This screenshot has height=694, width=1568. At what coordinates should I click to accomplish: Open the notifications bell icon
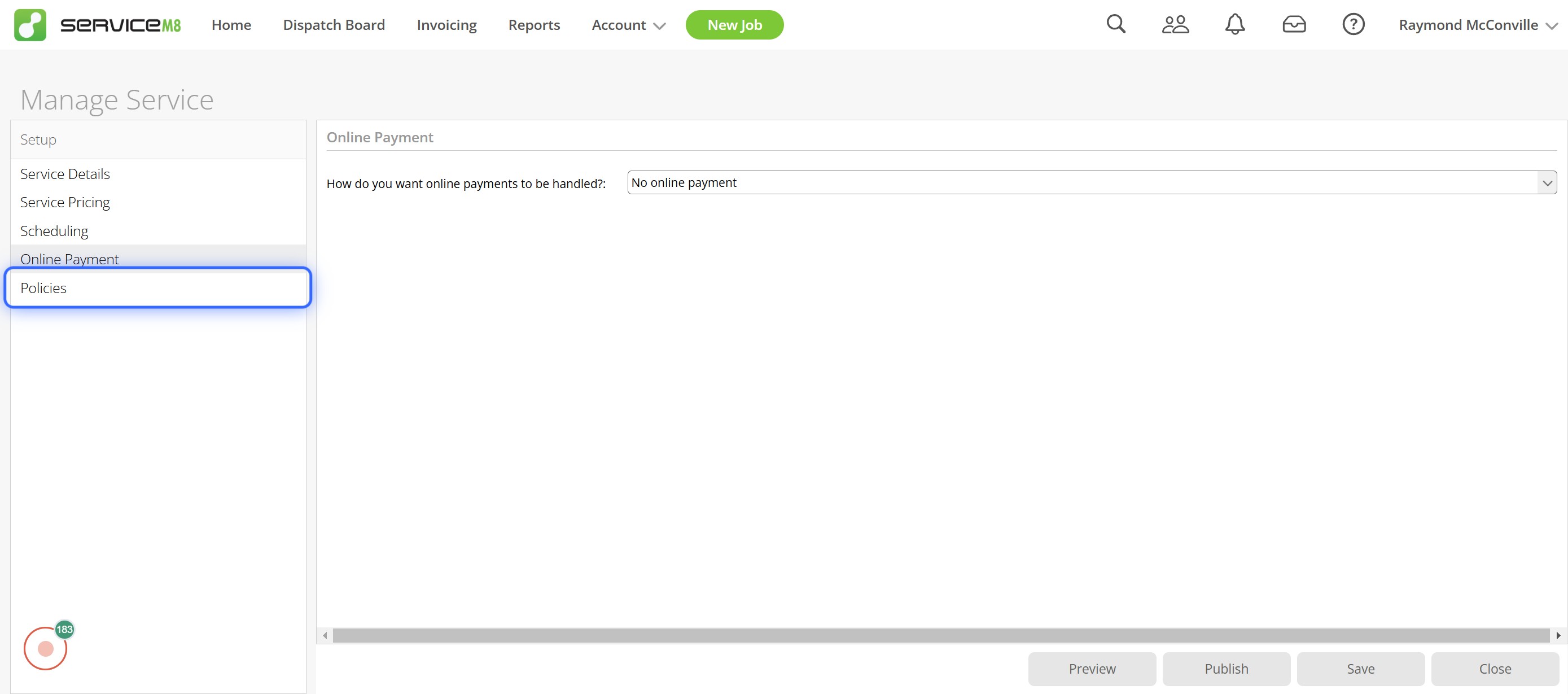[1234, 24]
